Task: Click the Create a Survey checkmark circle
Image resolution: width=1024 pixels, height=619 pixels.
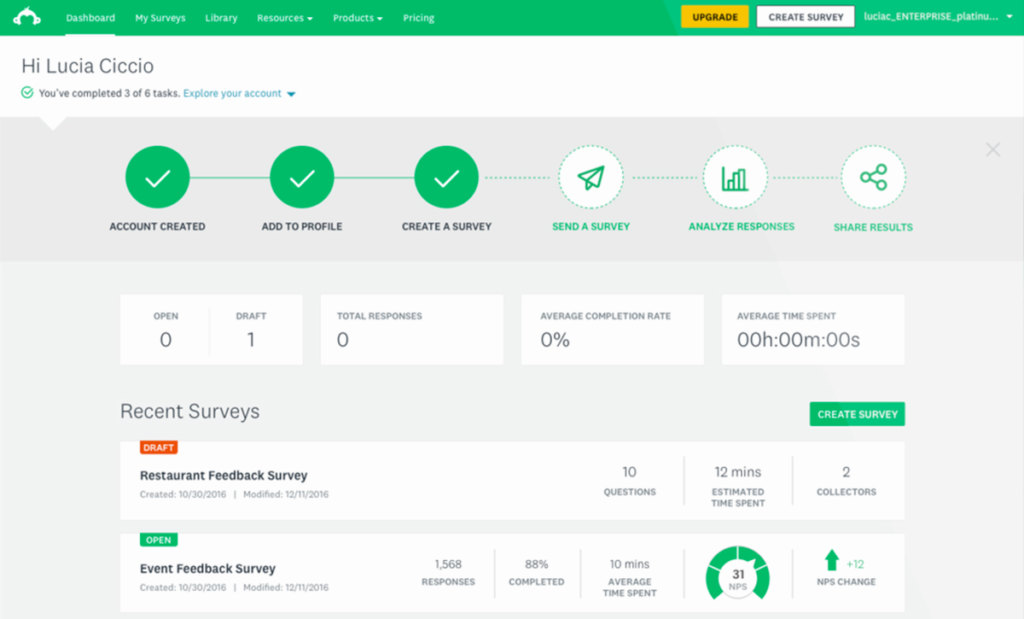Action: pos(446,178)
